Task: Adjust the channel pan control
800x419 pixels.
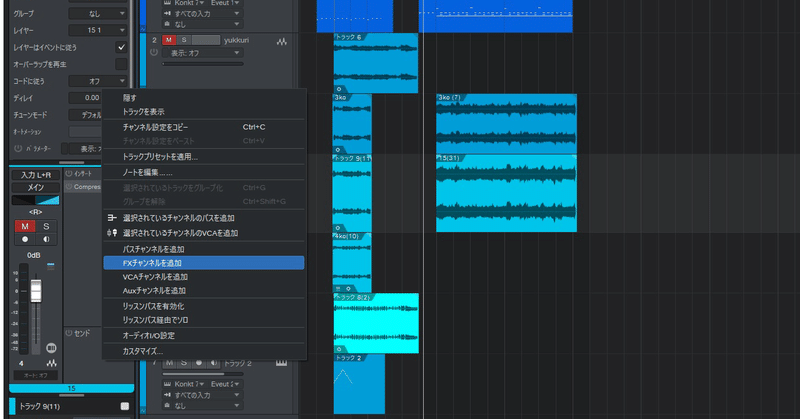Action: 35,200
